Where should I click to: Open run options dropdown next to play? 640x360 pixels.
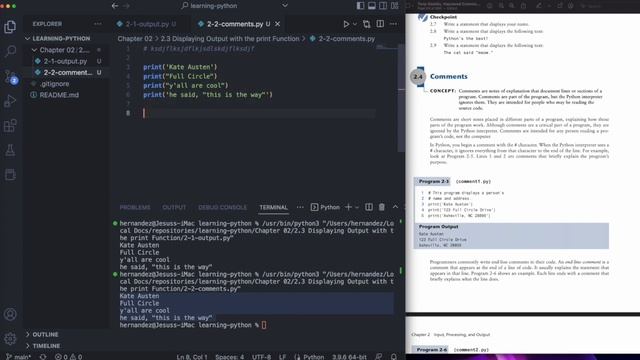(x=355, y=24)
